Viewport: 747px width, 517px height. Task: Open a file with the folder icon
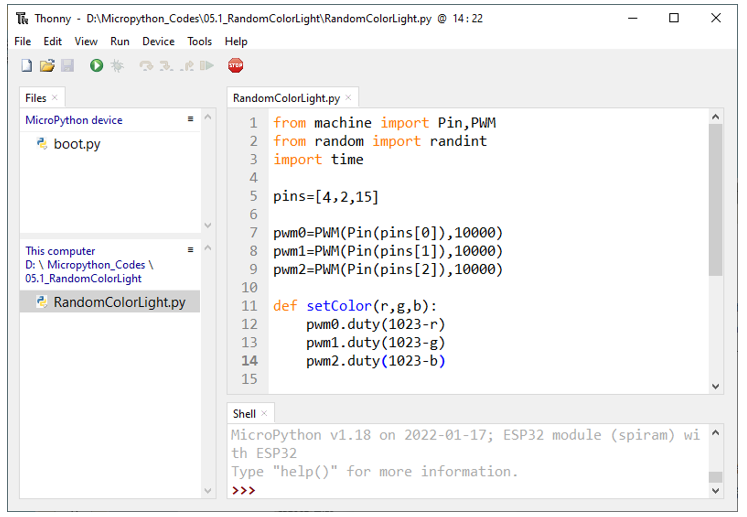tap(47, 65)
